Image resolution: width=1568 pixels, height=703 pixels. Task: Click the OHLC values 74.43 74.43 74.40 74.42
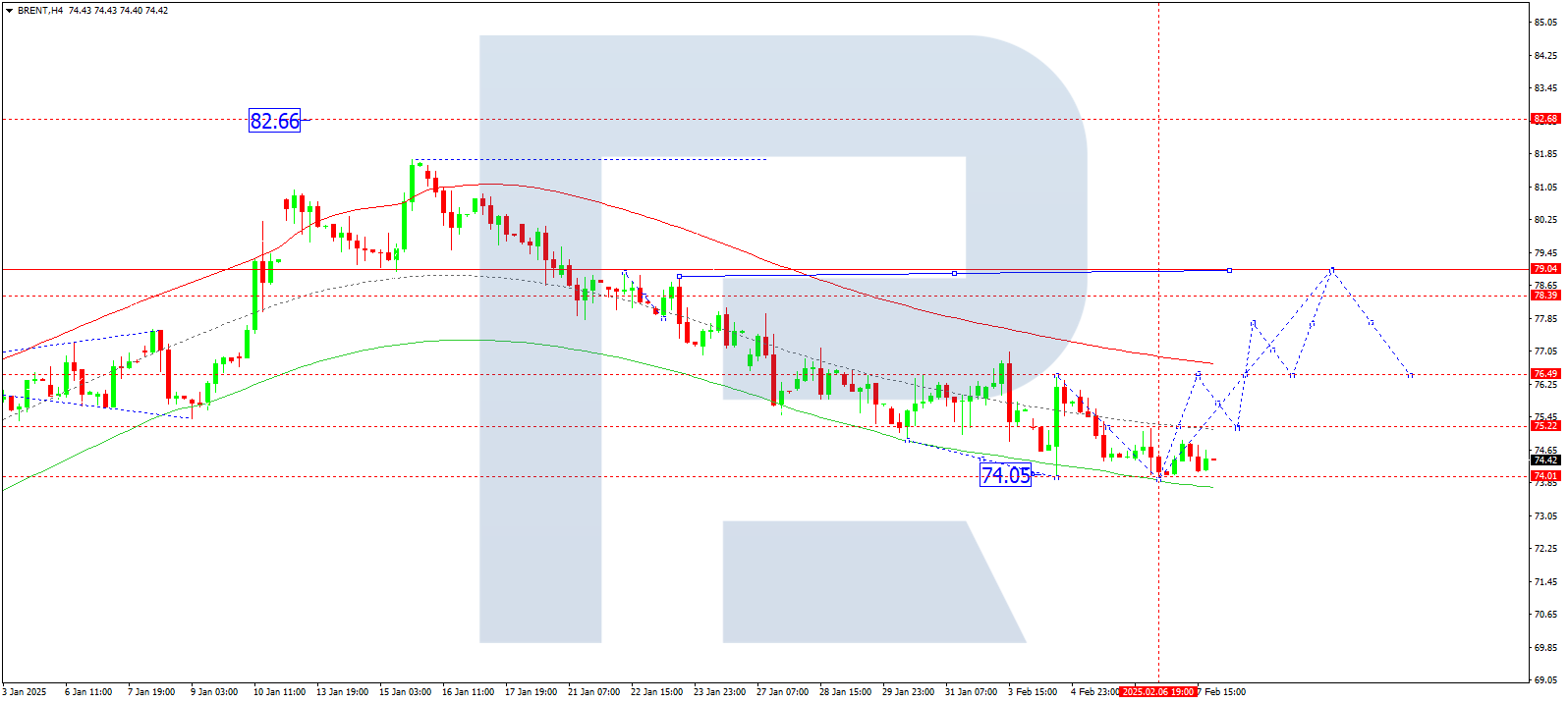coord(119,11)
